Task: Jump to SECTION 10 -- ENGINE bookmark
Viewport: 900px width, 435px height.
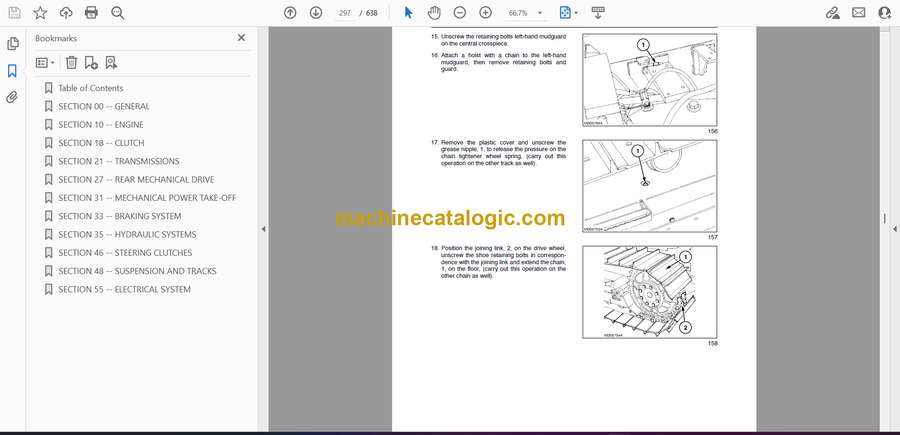Action: tap(101, 125)
